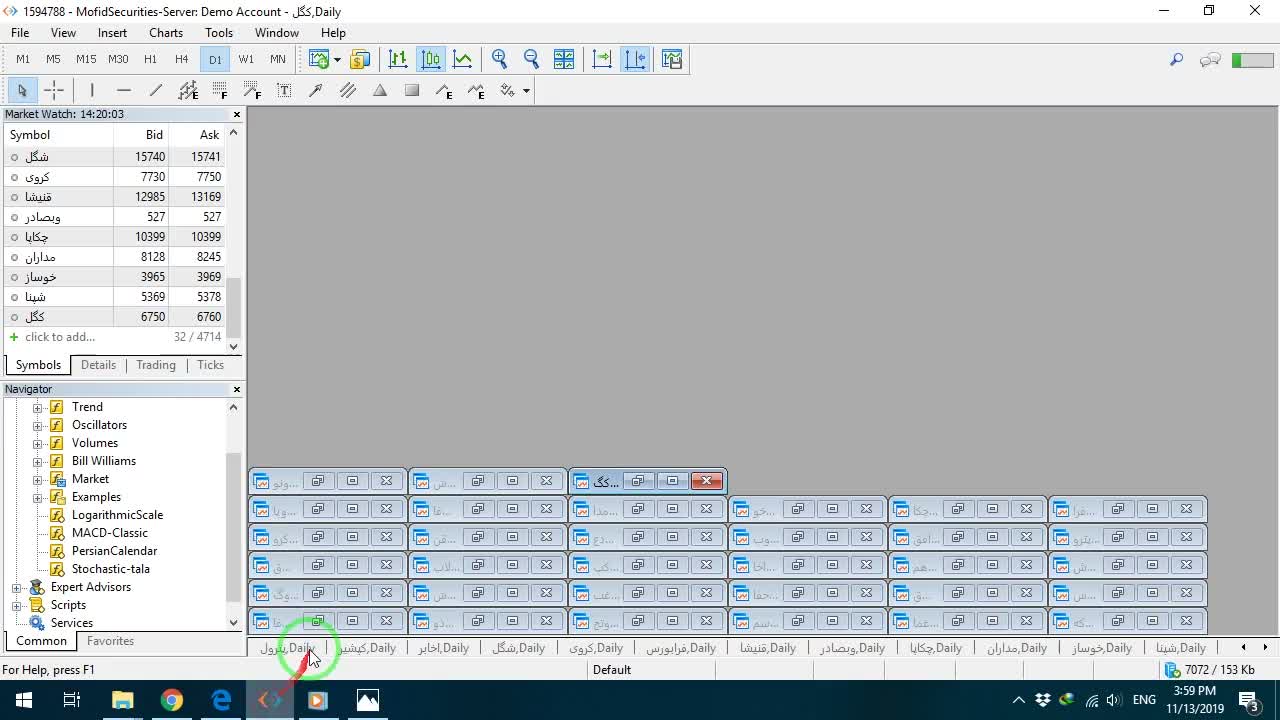Switch chart to W1 weekly timeframe
Viewport: 1280px width, 720px height.
tap(246, 59)
